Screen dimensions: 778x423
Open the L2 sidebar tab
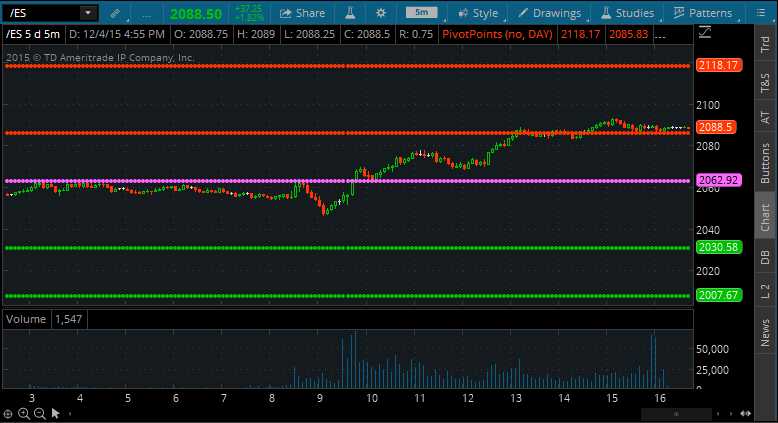(765, 291)
